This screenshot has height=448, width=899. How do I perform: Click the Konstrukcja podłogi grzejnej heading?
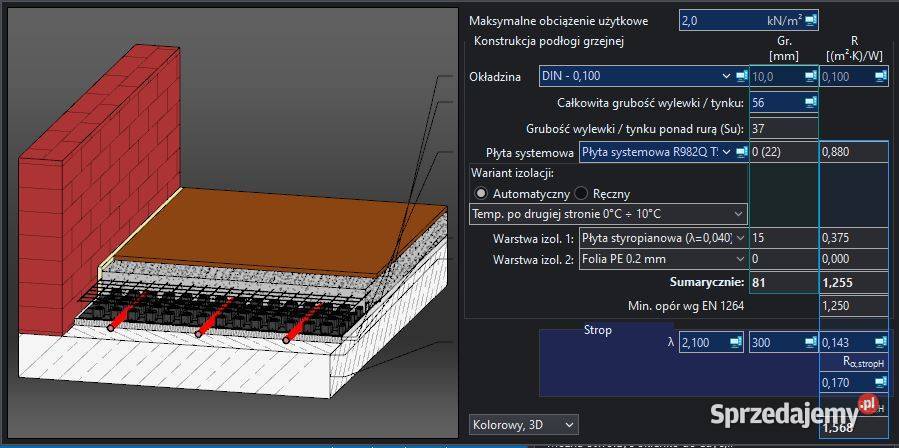[x=549, y=41]
